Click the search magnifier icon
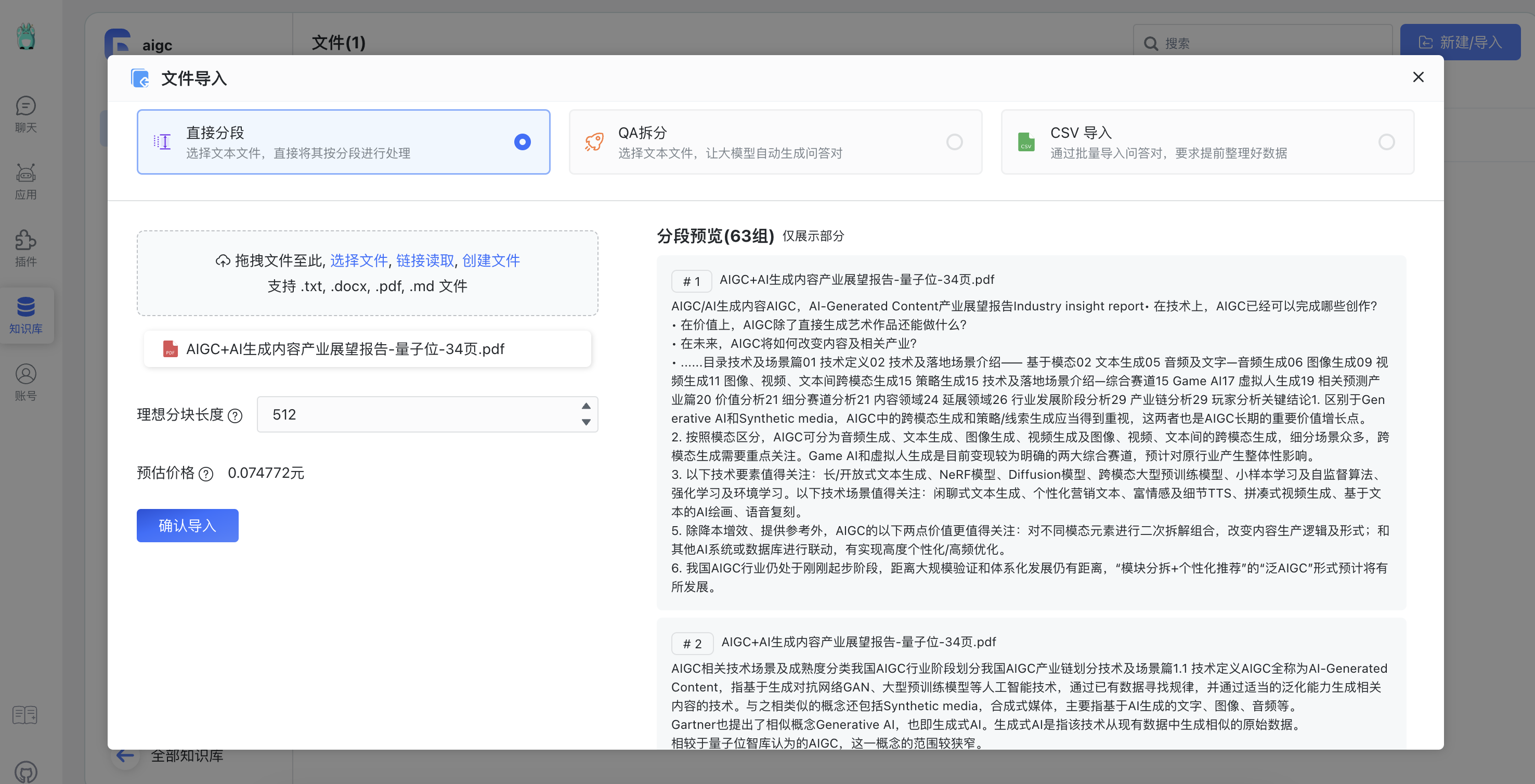 tap(1151, 44)
